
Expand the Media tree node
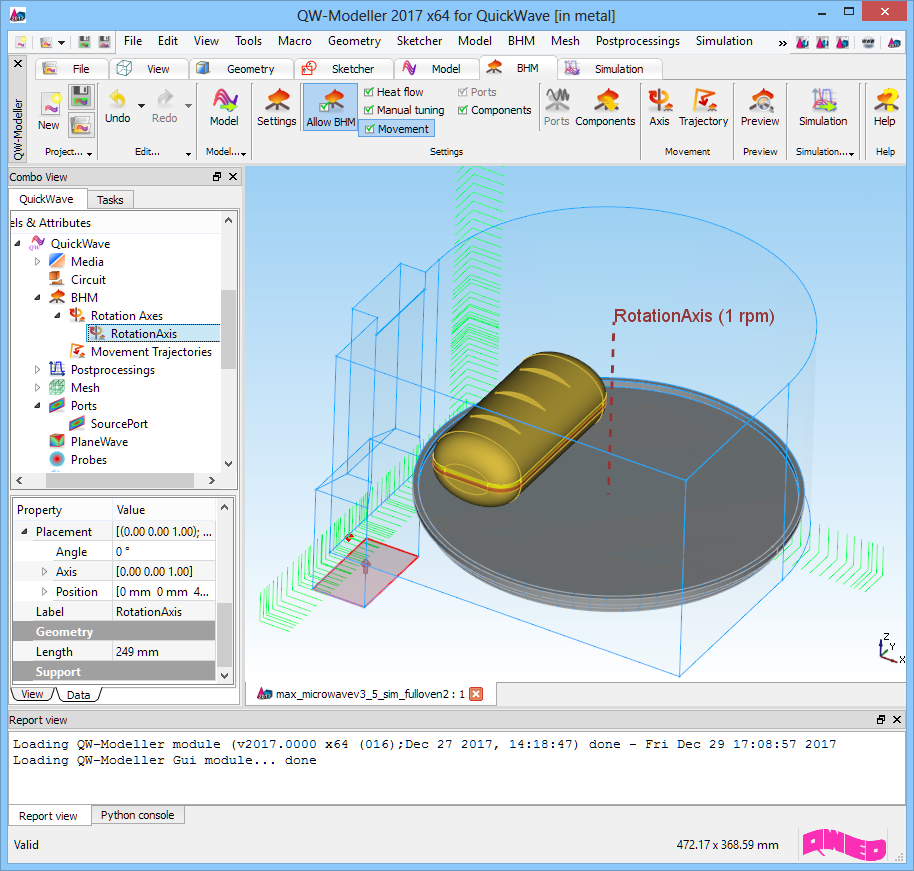[38, 262]
